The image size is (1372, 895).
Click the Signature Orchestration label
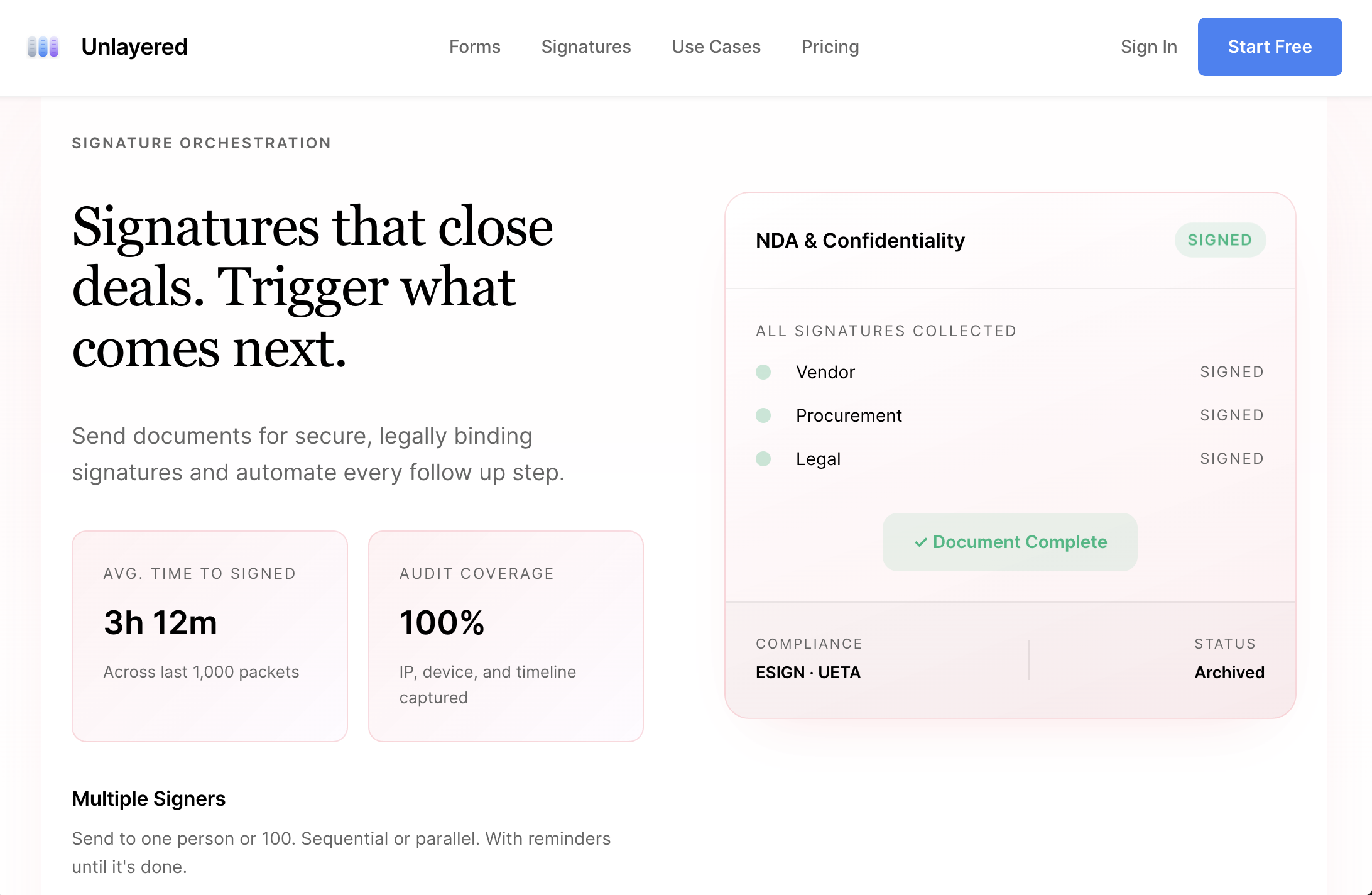click(201, 143)
